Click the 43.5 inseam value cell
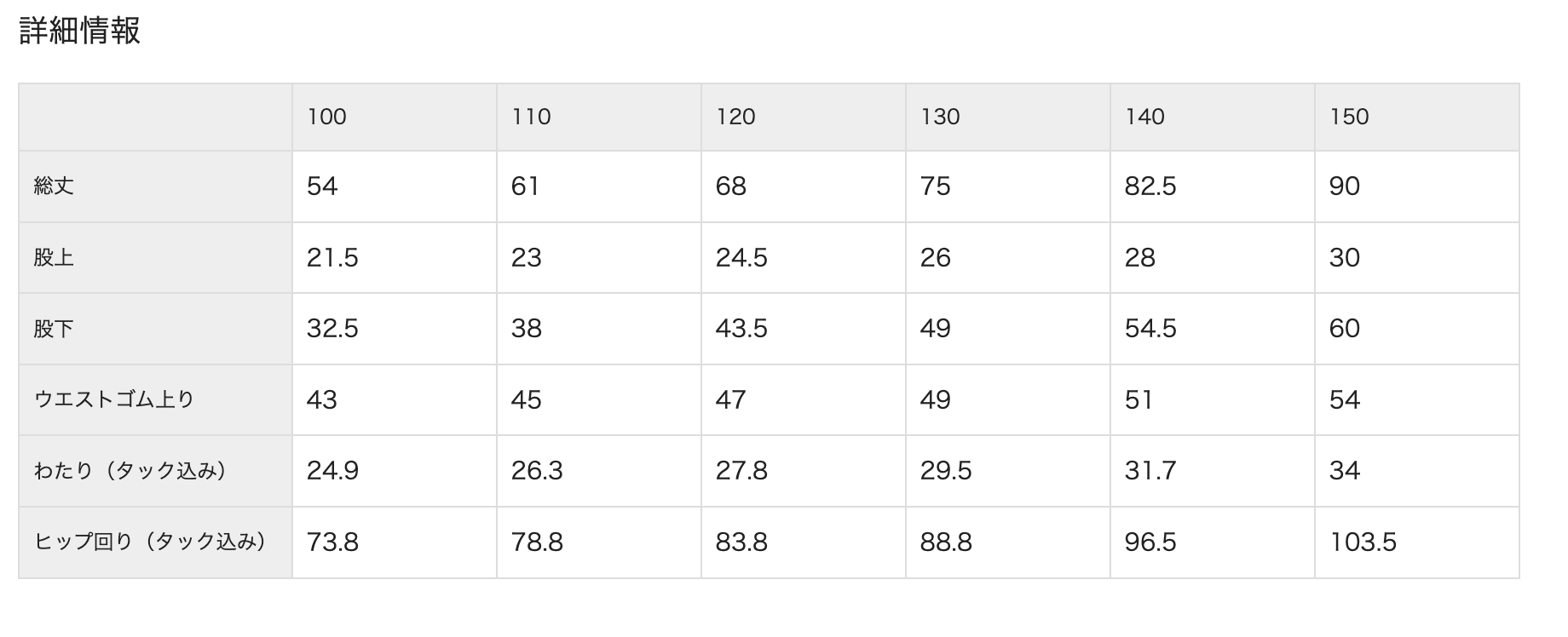 (x=741, y=329)
